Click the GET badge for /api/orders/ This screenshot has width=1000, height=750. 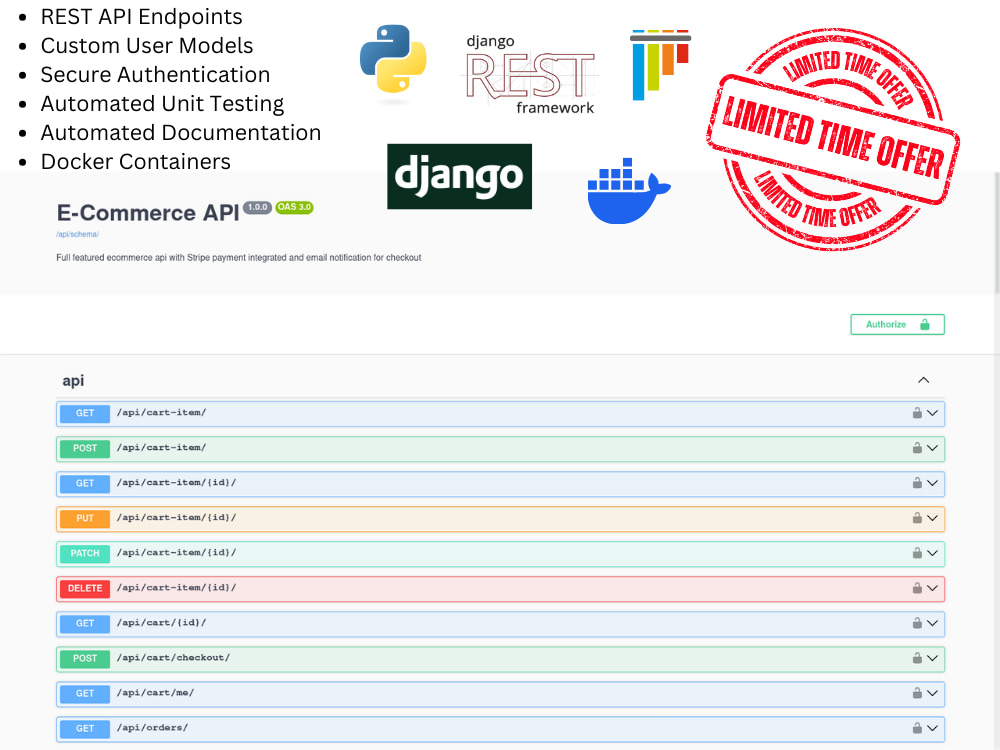(85, 729)
